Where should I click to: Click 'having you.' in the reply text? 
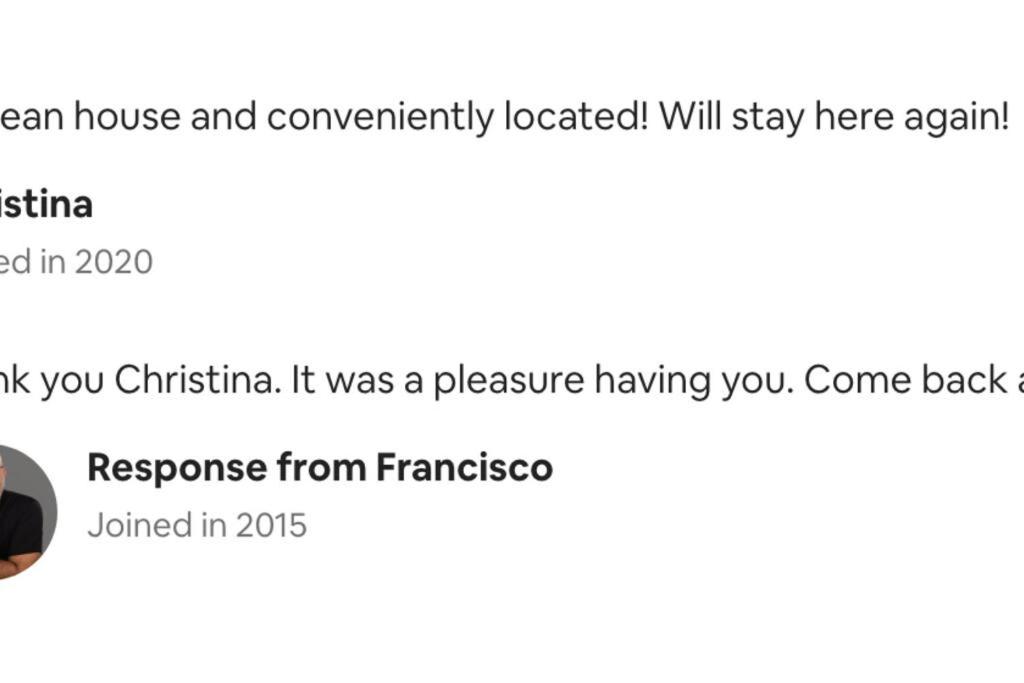[694, 381]
